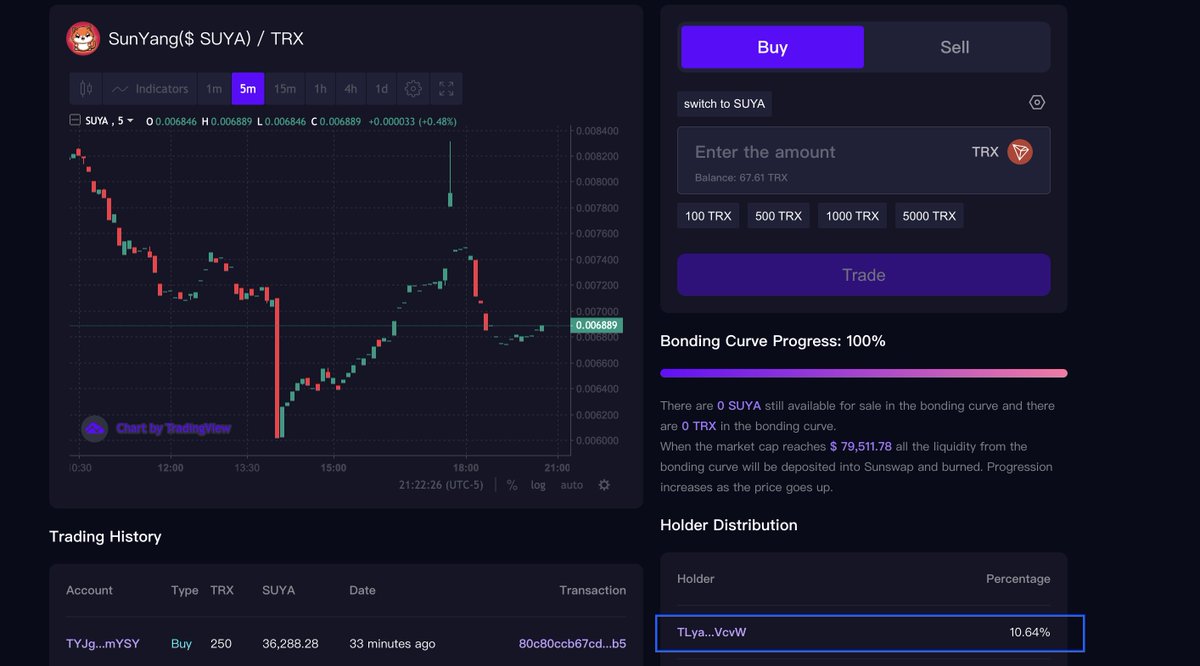Open the timezone clock 21:22:26 (UTC-5)
Image resolution: width=1200 pixels, height=666 pixels.
tap(441, 485)
